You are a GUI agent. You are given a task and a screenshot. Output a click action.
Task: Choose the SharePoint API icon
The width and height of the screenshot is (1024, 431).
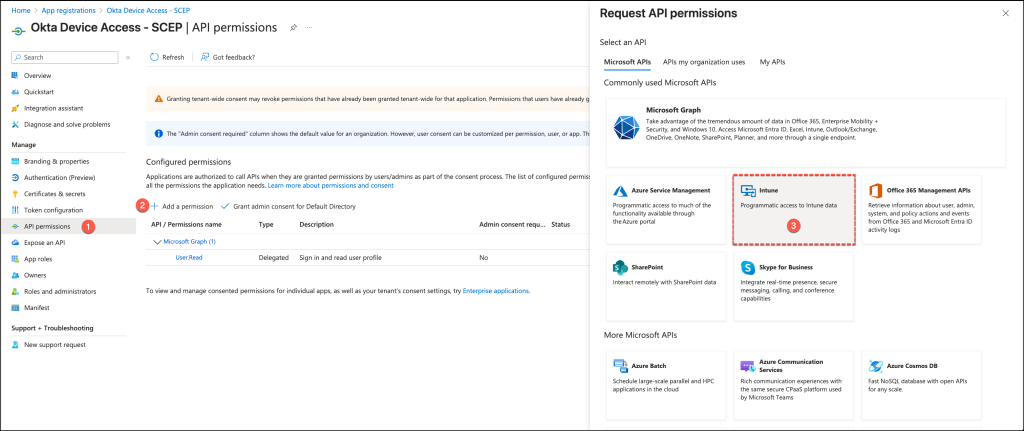pyautogui.click(x=620, y=270)
